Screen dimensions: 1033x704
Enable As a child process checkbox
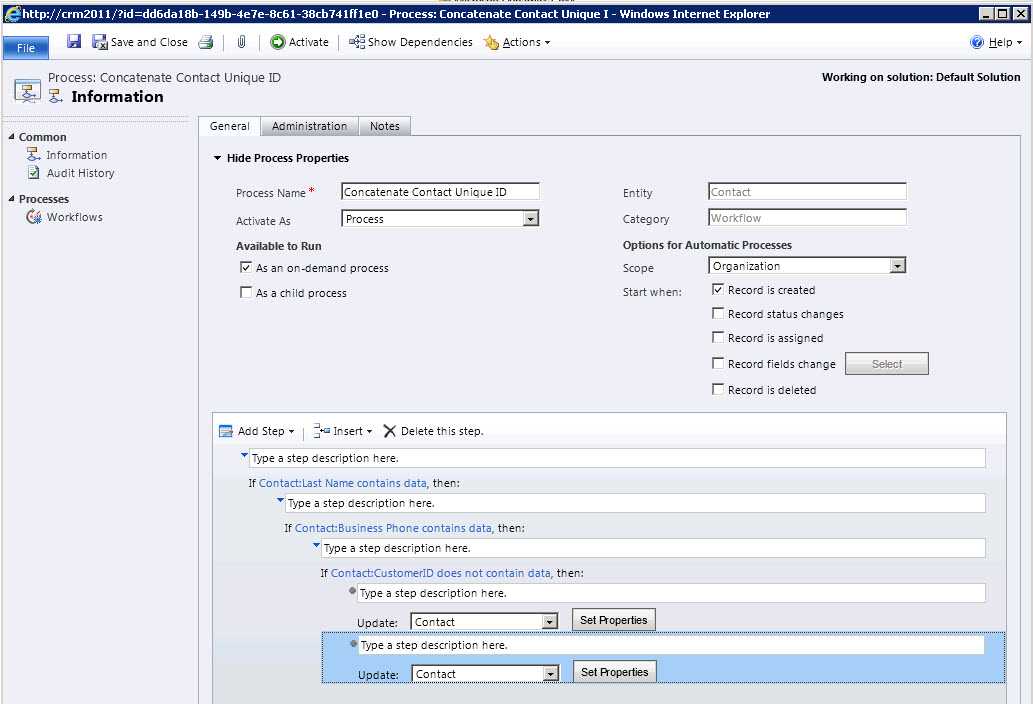[246, 293]
